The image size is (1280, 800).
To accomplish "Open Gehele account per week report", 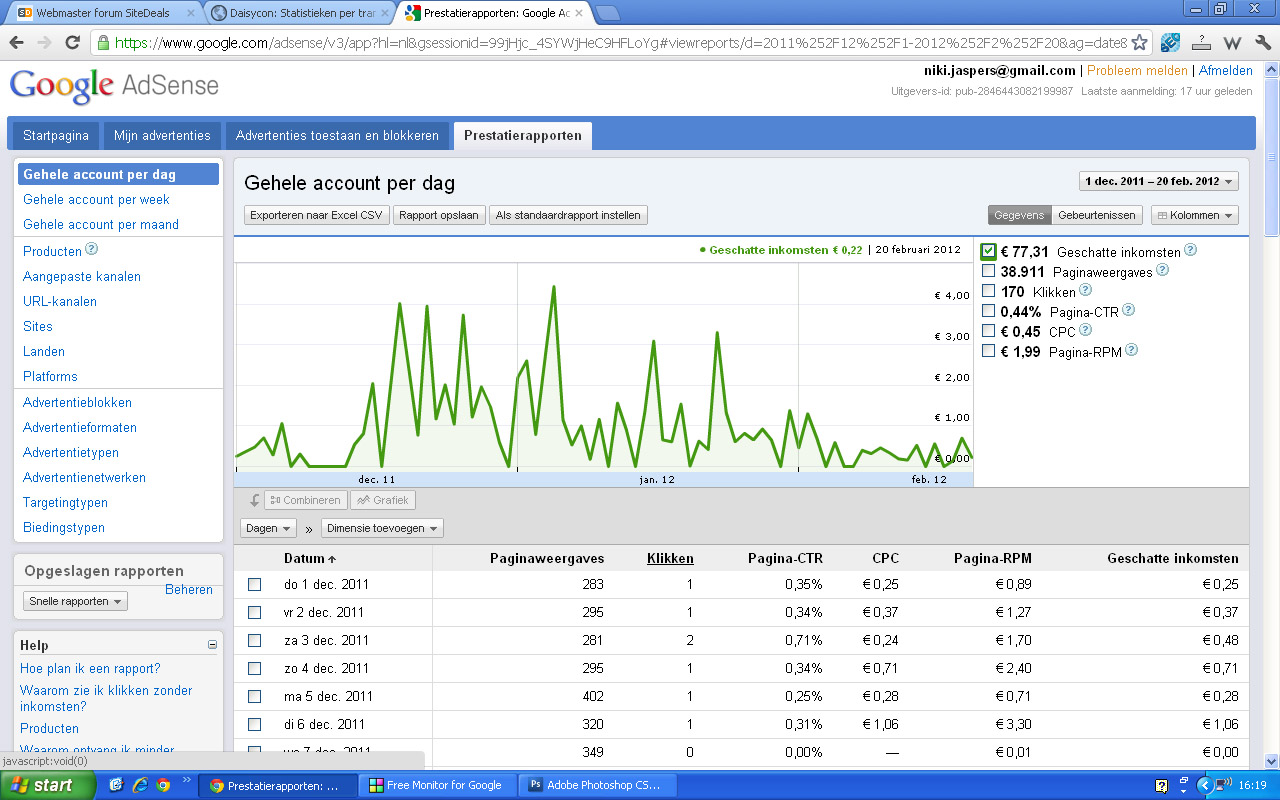I will (x=96, y=199).
